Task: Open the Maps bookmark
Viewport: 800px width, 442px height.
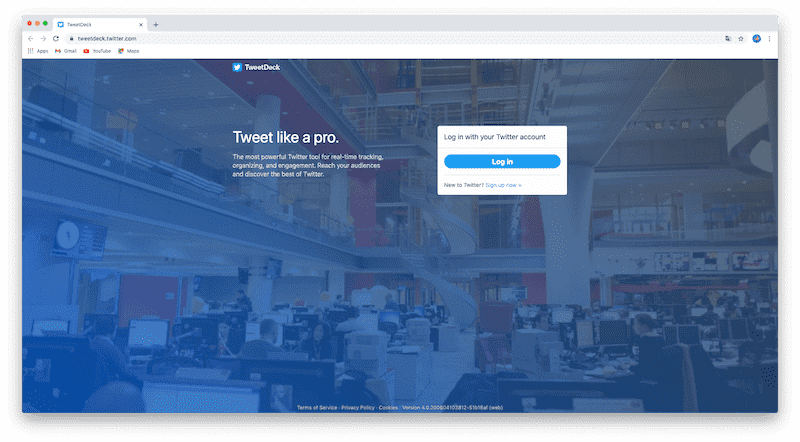Action: 128,50
